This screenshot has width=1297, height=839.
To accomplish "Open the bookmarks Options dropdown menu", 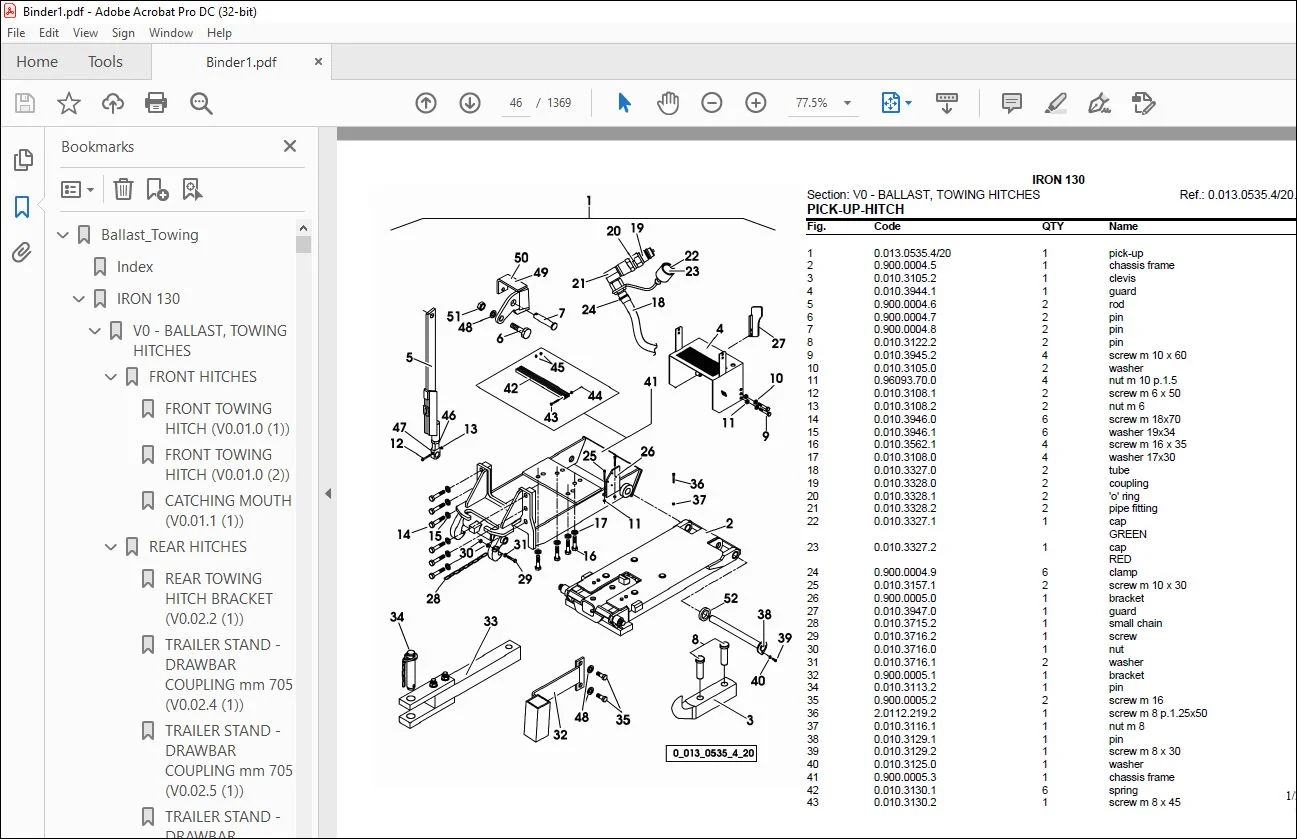I will [77, 189].
